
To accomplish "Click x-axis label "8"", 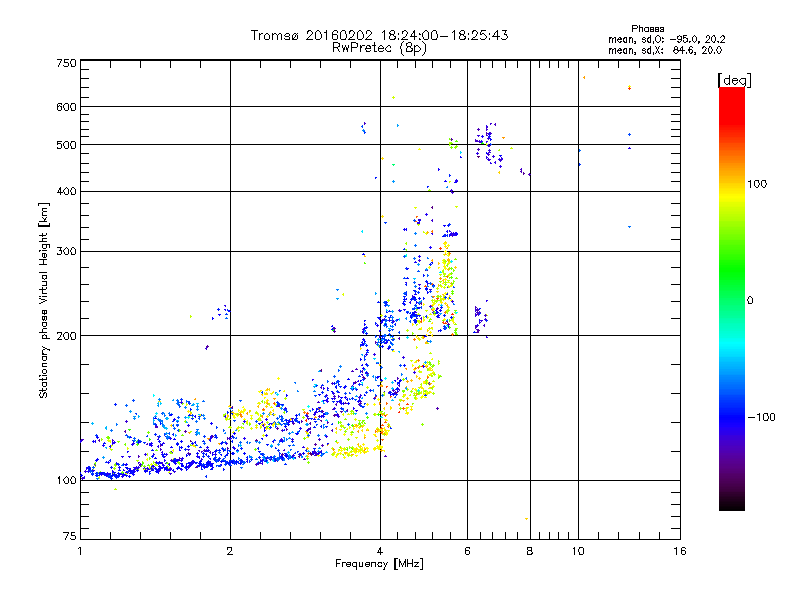I will point(530,551).
